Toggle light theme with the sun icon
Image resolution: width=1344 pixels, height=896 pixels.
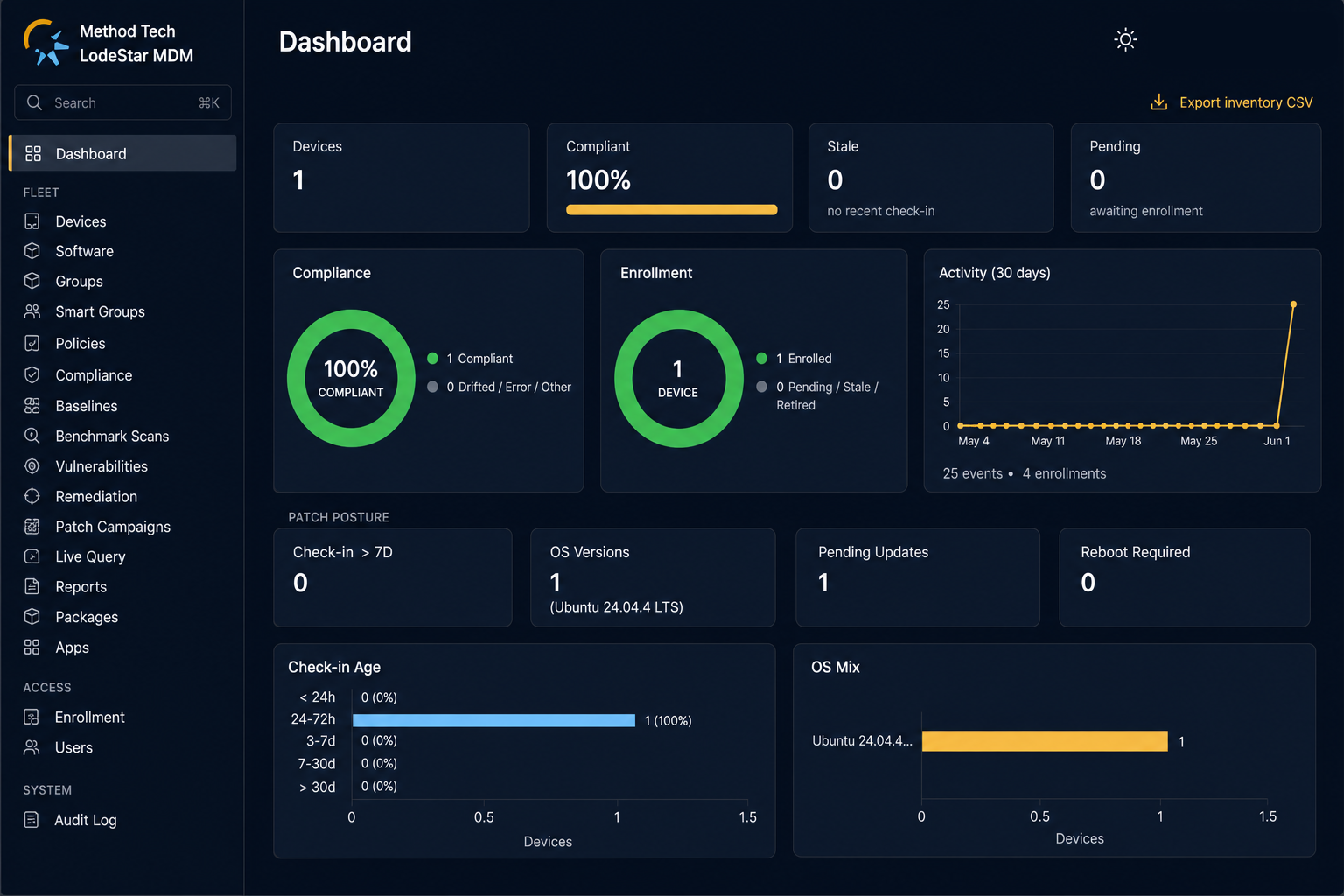[x=1126, y=39]
